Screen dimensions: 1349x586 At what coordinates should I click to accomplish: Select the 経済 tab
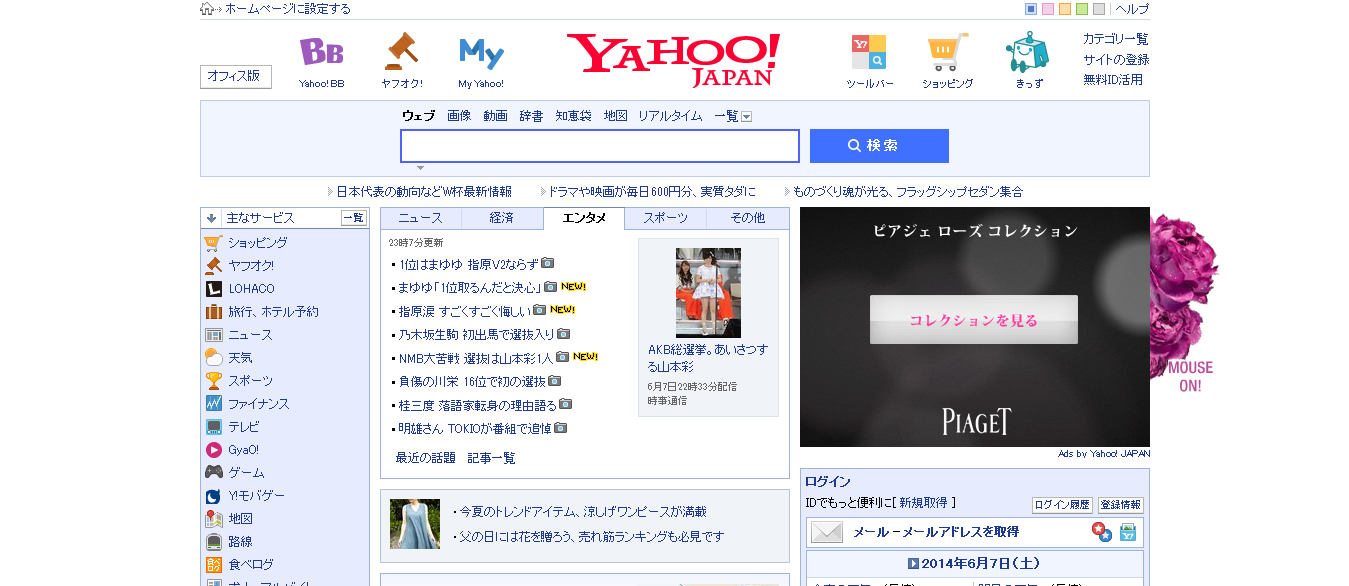[502, 218]
